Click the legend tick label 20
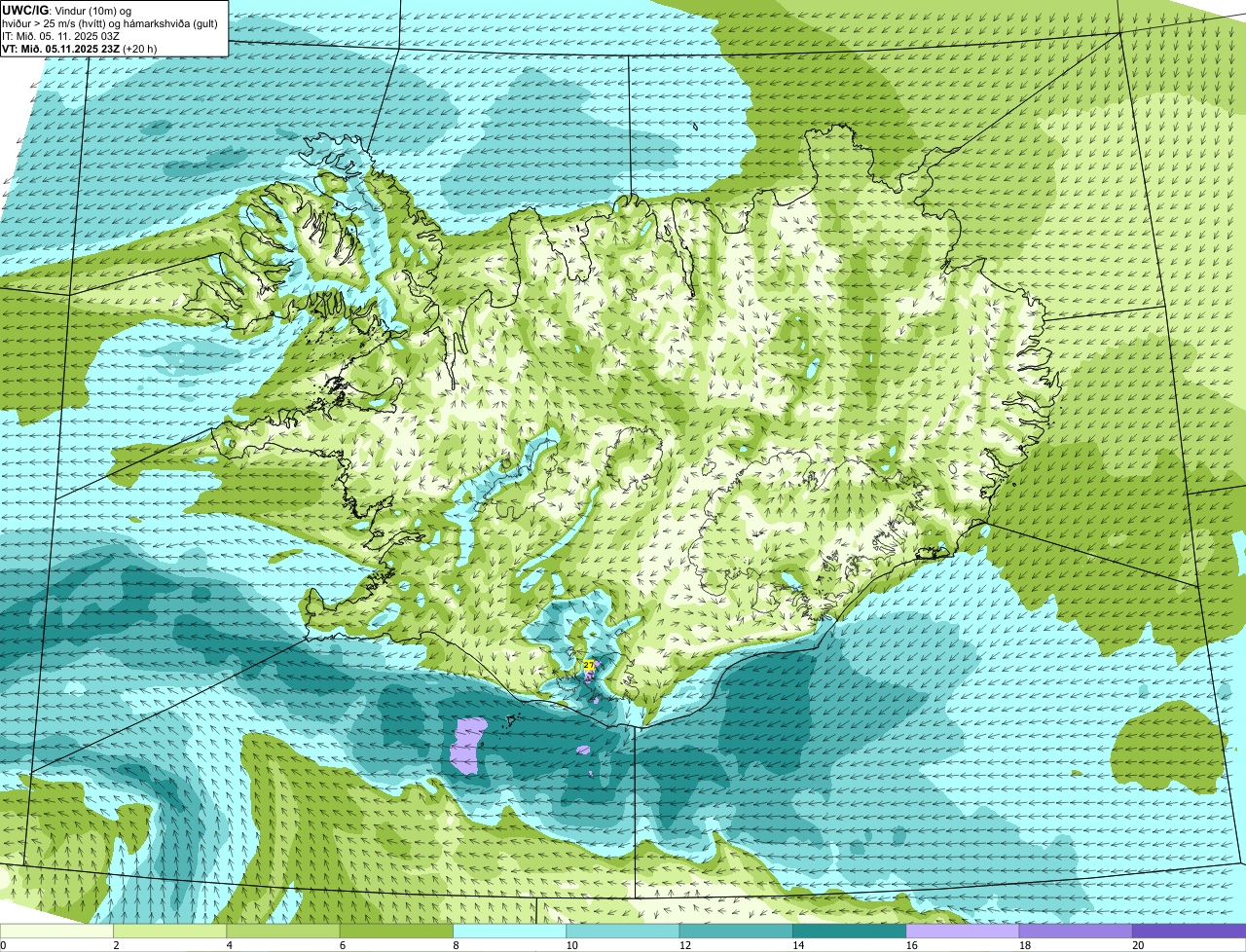Screen dimensions: 1246x952 coord(1137,945)
